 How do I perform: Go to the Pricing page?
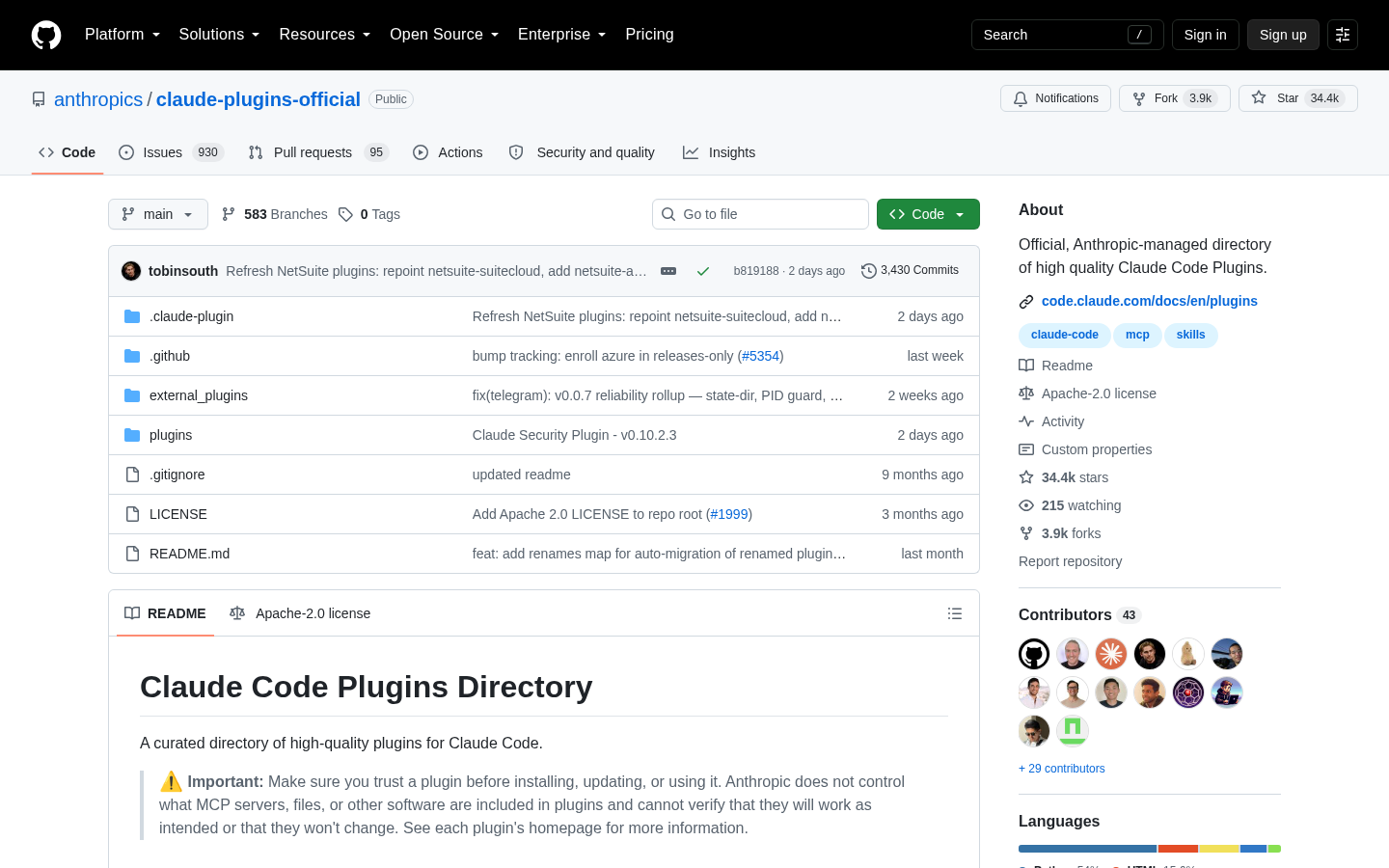[x=649, y=35]
